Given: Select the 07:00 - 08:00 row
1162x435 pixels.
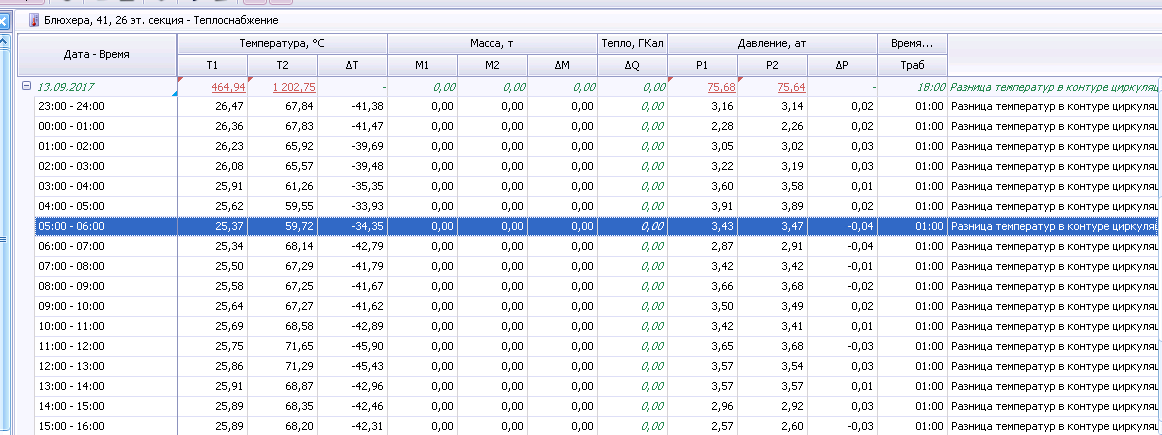Looking at the screenshot, I should [597, 267].
